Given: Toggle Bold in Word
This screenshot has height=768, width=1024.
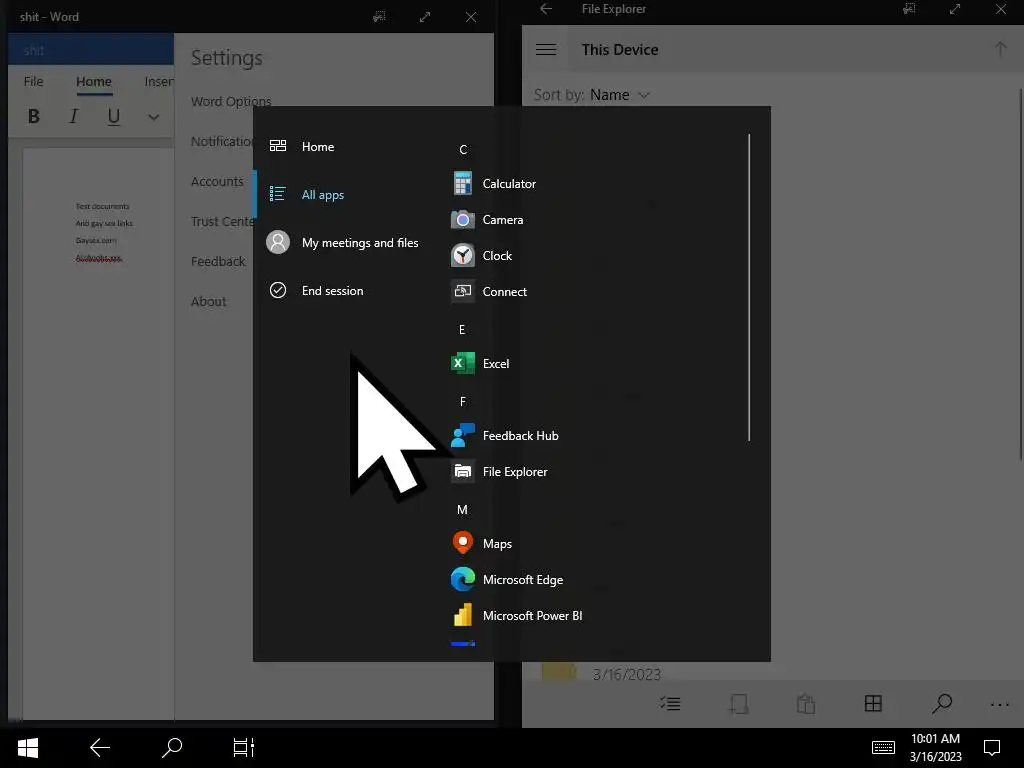Looking at the screenshot, I should point(34,116).
